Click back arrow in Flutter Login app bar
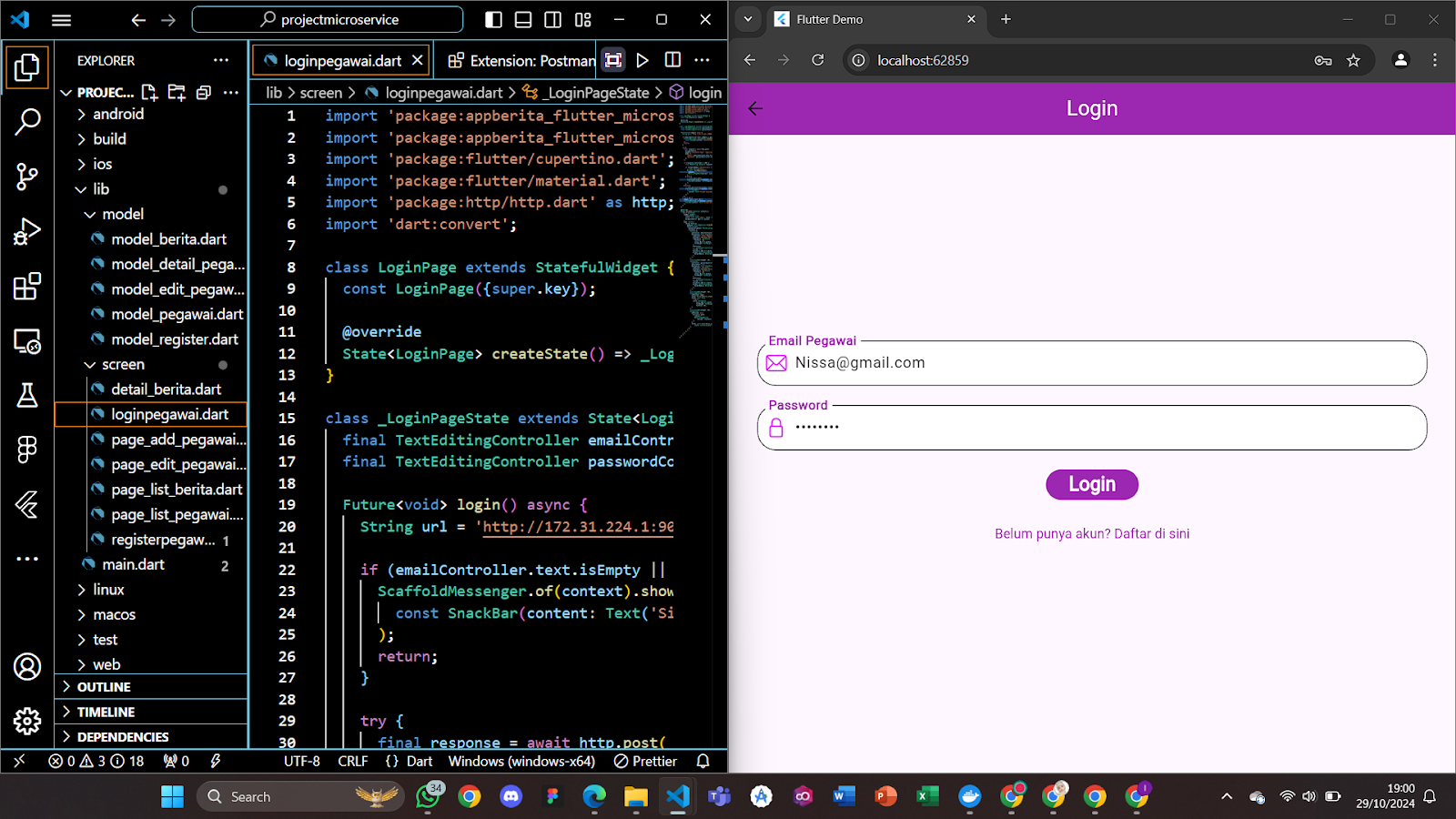The image size is (1456, 819). coord(755,108)
